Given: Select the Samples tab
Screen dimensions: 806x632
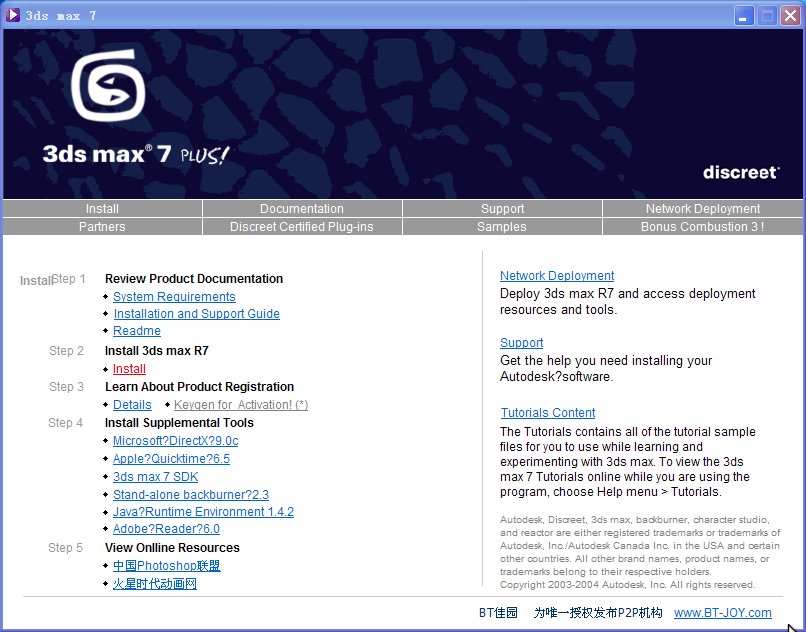Looking at the screenshot, I should click(502, 226).
